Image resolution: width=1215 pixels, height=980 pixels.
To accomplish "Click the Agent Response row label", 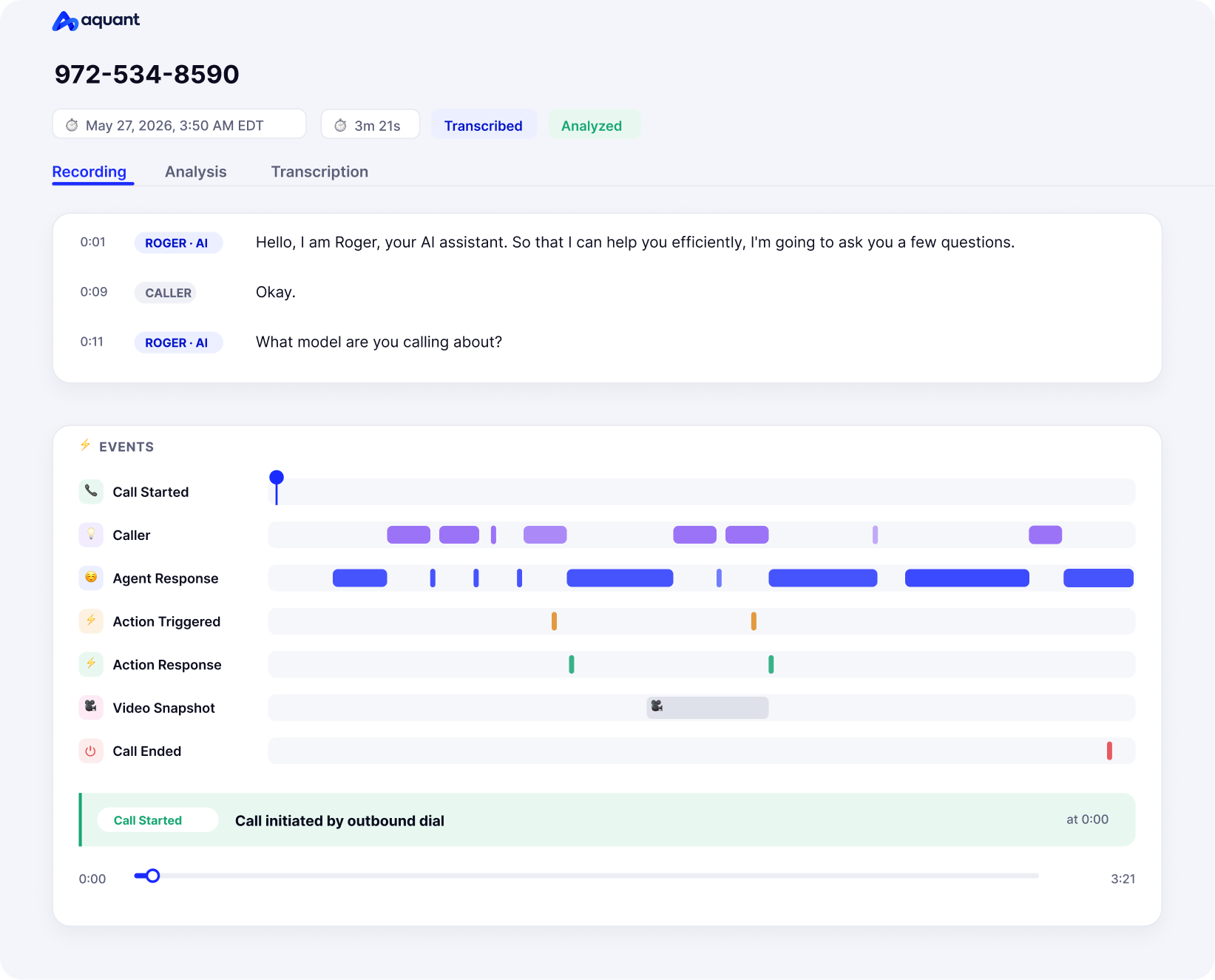I will click(166, 578).
